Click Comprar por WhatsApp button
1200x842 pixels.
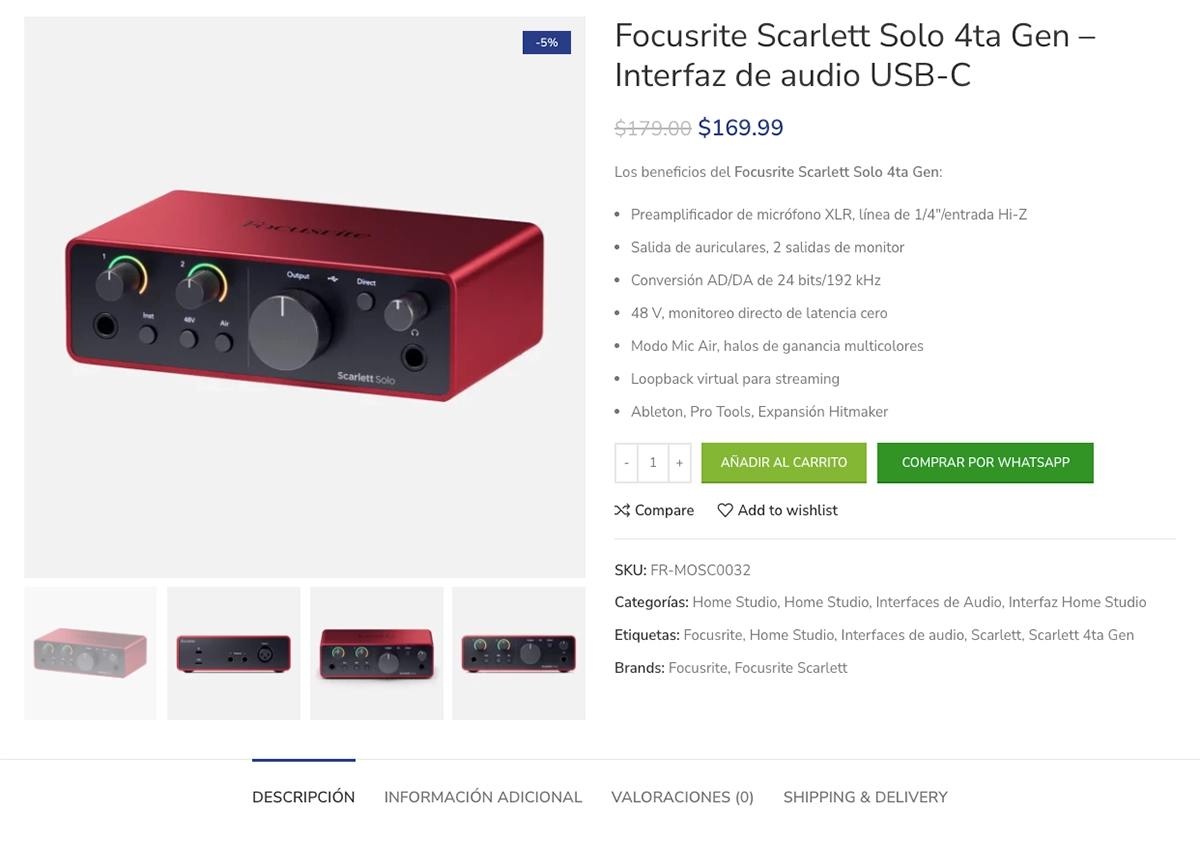click(x=985, y=463)
